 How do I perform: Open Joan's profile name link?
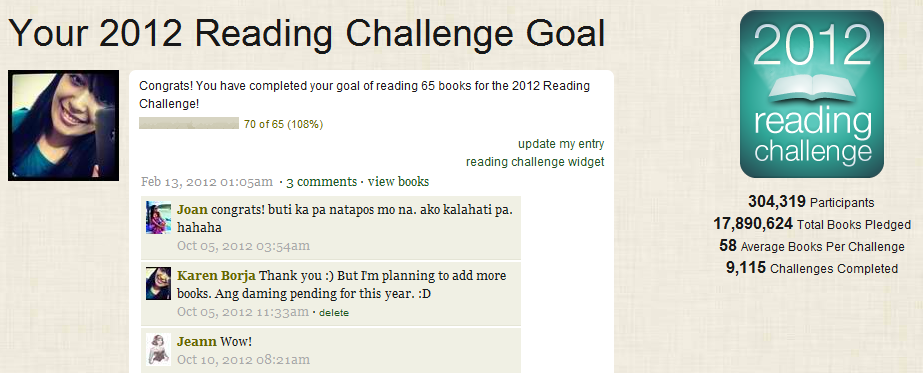(x=192, y=210)
